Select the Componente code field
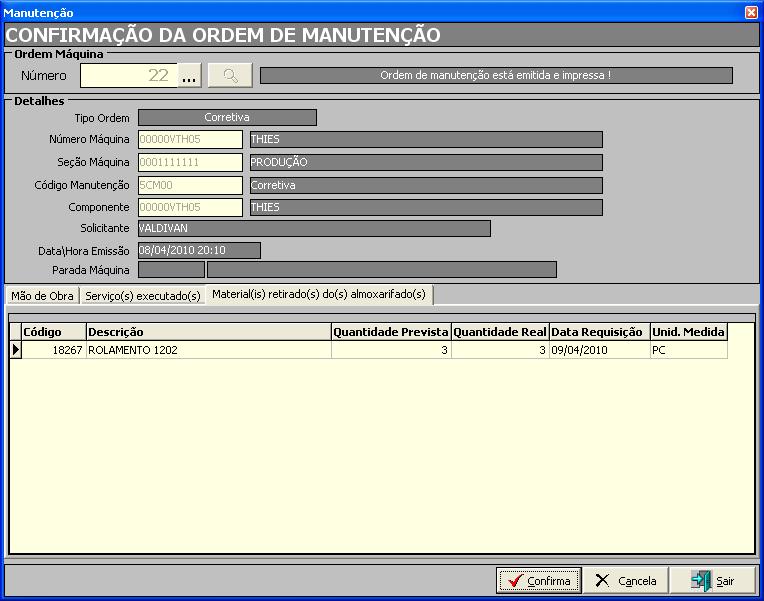 click(190, 207)
